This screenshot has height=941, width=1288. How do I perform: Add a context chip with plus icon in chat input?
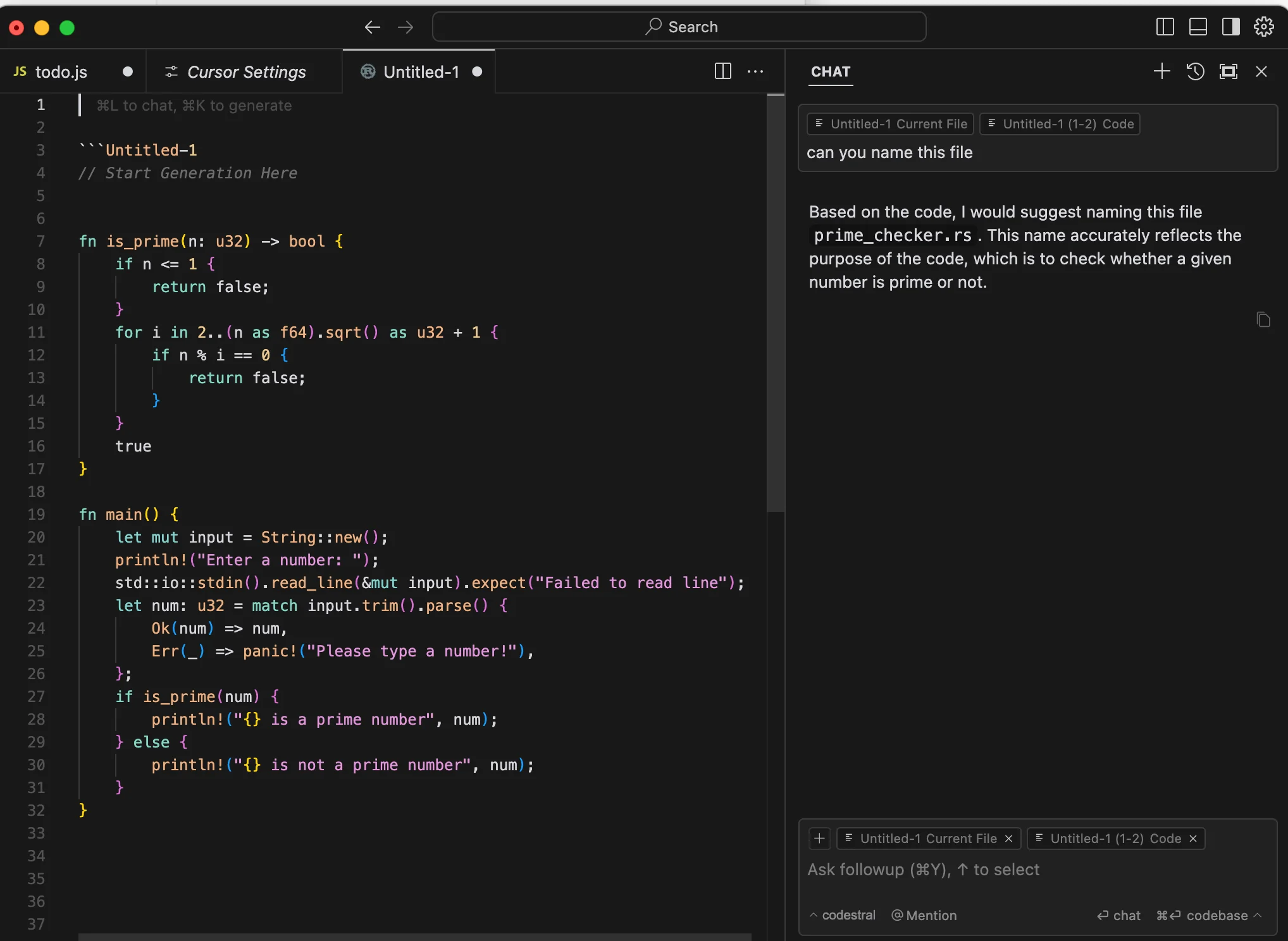pos(819,839)
